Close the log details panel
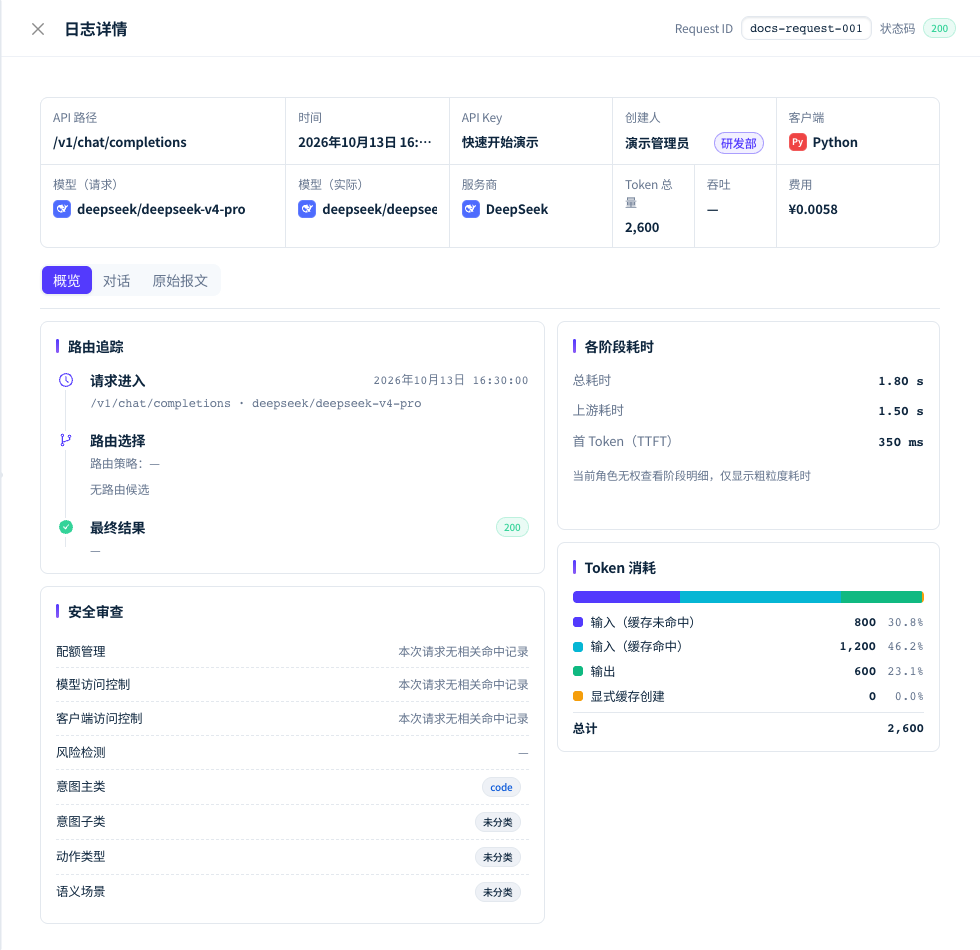The height and width of the screenshot is (950, 980). click(x=38, y=29)
